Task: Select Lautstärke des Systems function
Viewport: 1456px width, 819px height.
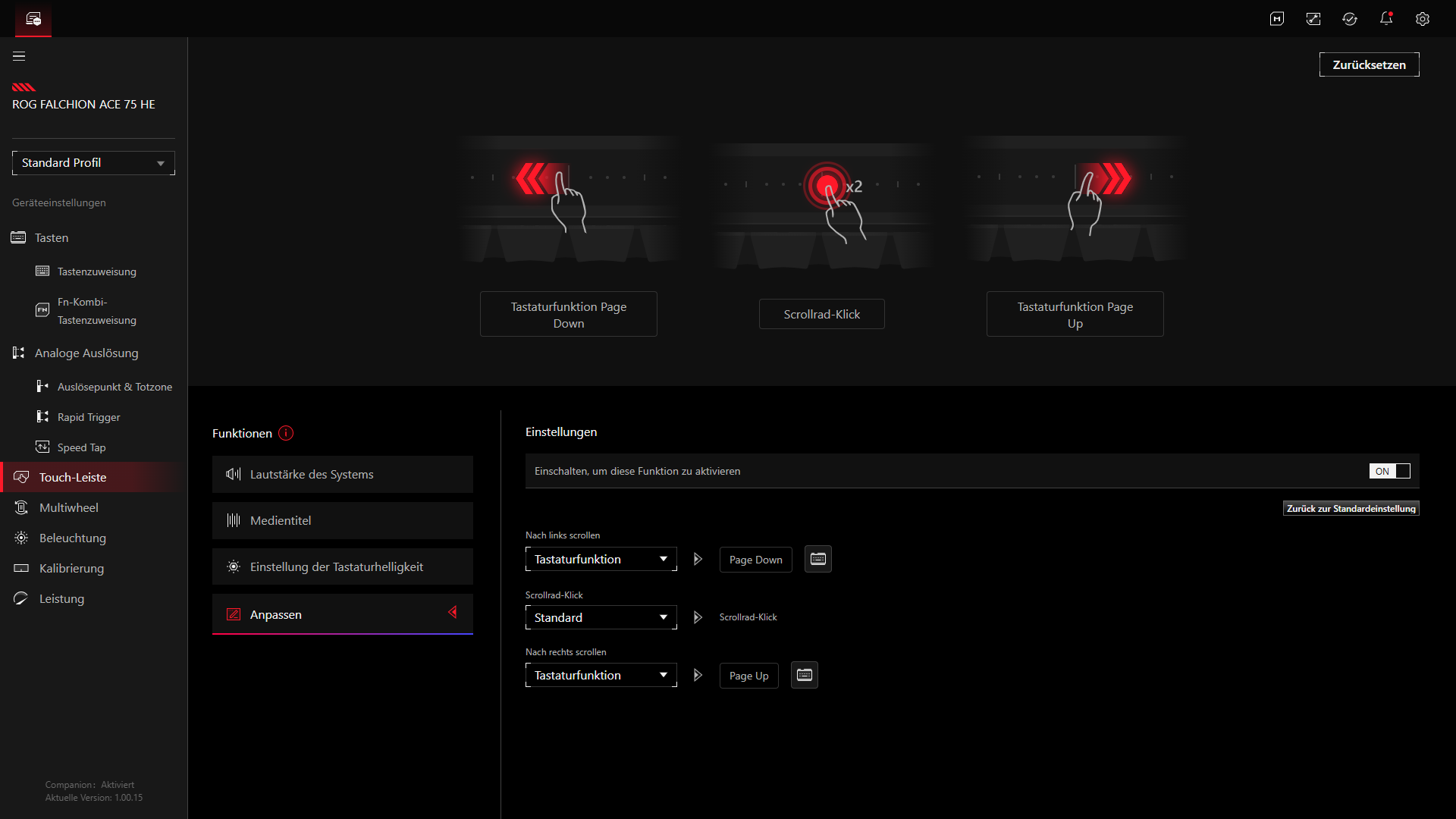Action: click(x=342, y=474)
